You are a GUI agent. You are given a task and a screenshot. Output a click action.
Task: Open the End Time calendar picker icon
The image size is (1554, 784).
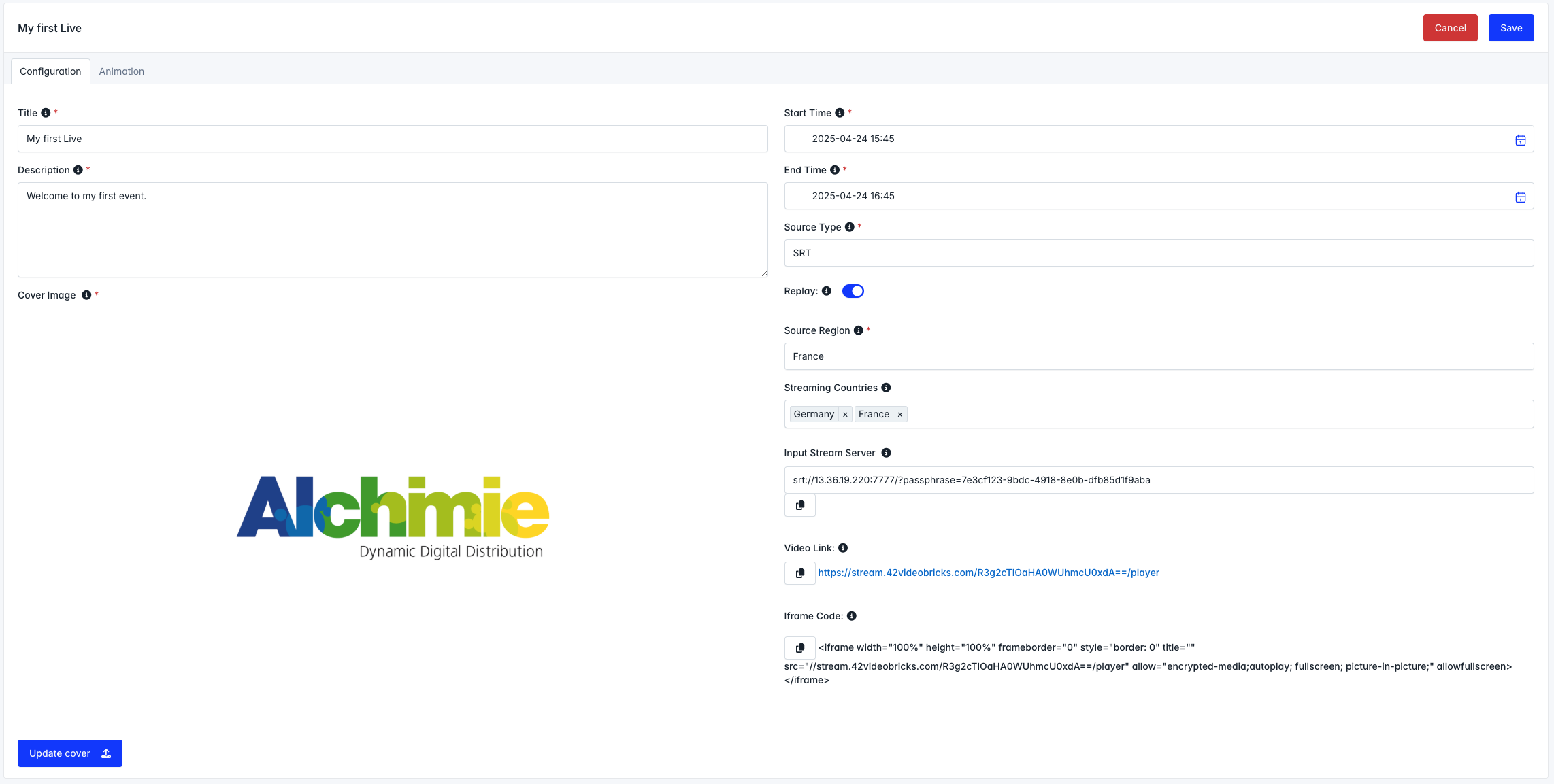pyautogui.click(x=1520, y=197)
